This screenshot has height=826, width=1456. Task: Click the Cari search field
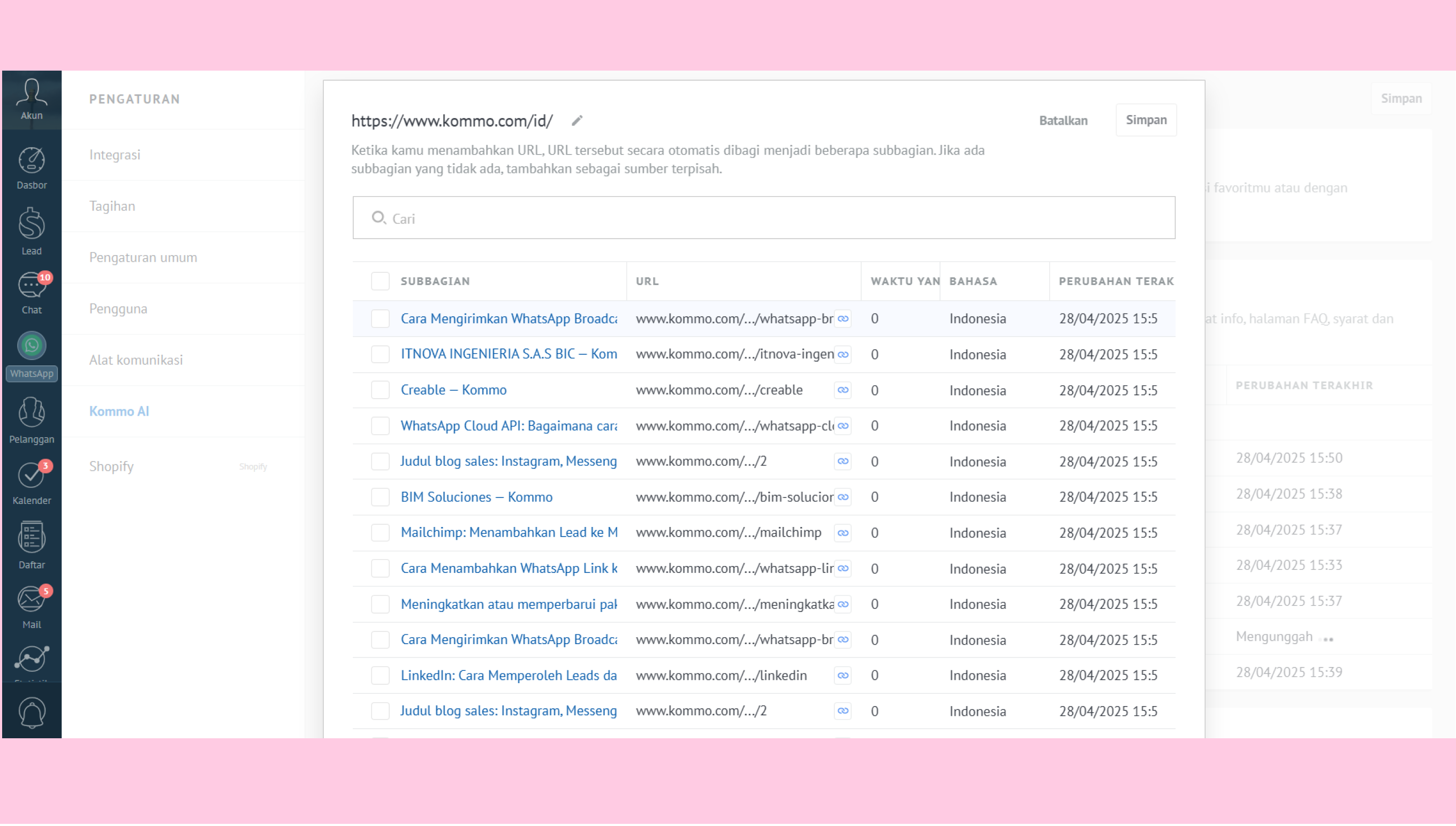coord(763,218)
